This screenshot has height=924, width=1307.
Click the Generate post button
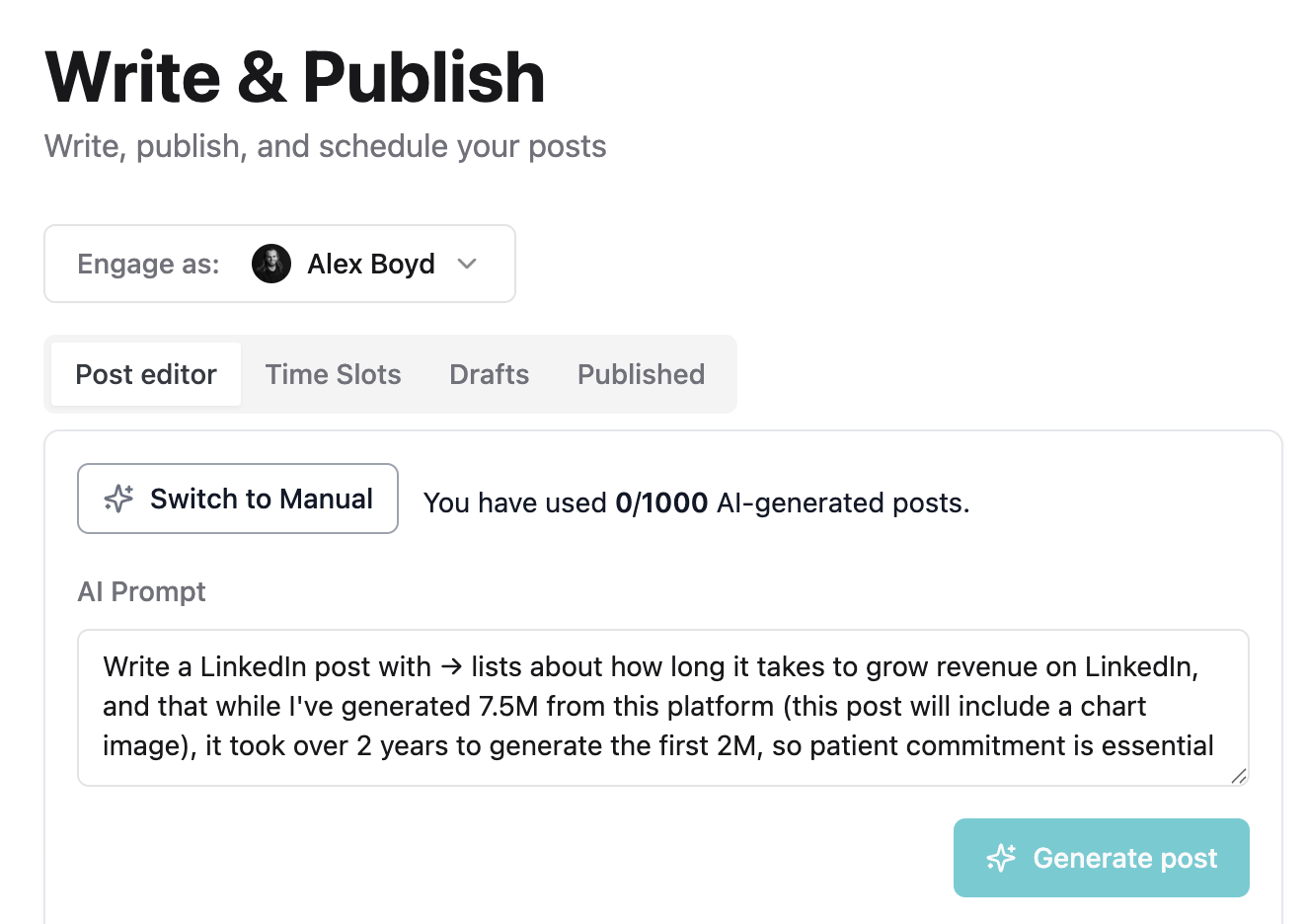[1102, 858]
